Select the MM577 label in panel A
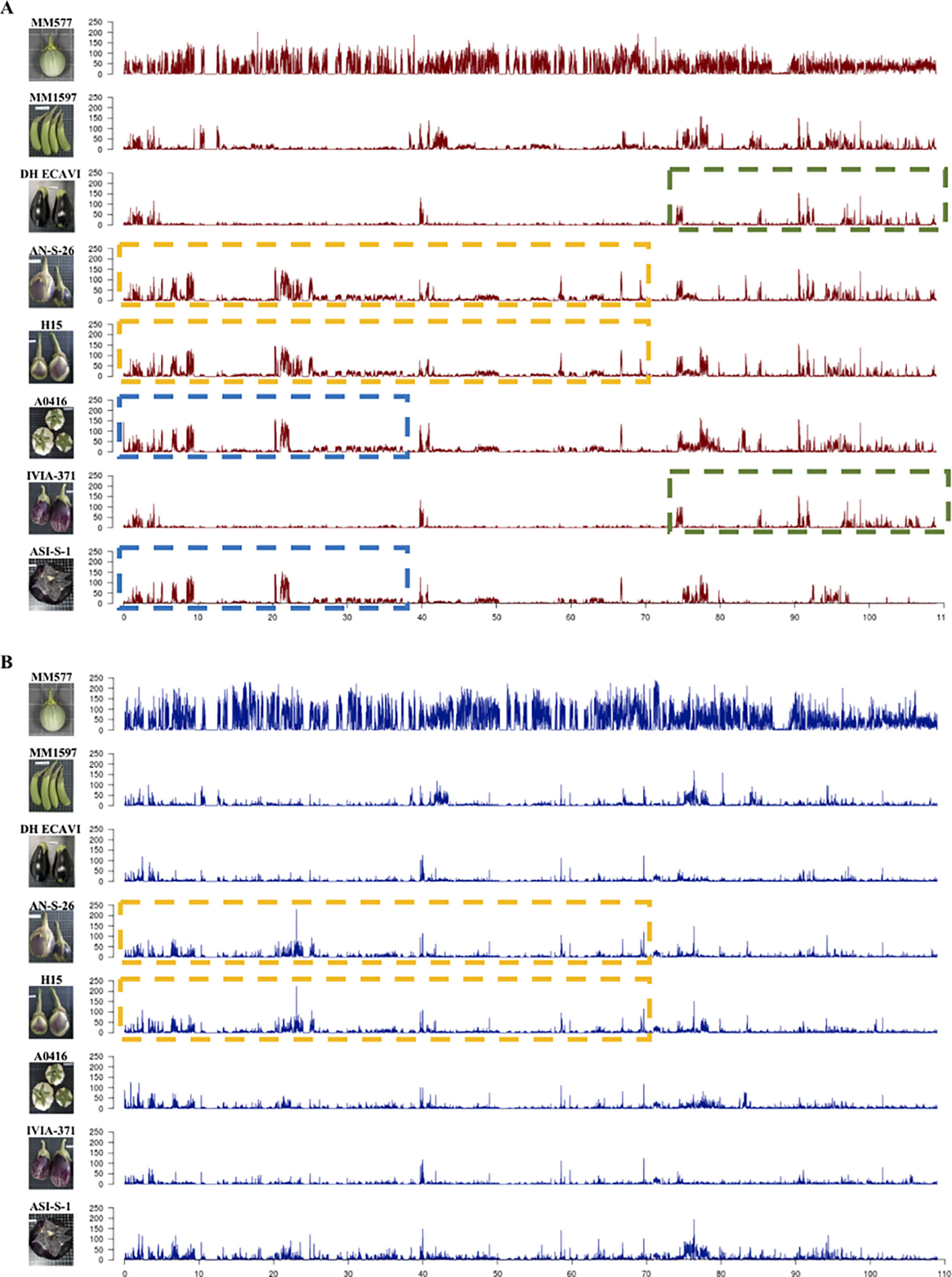952x1277 pixels. 52,23
